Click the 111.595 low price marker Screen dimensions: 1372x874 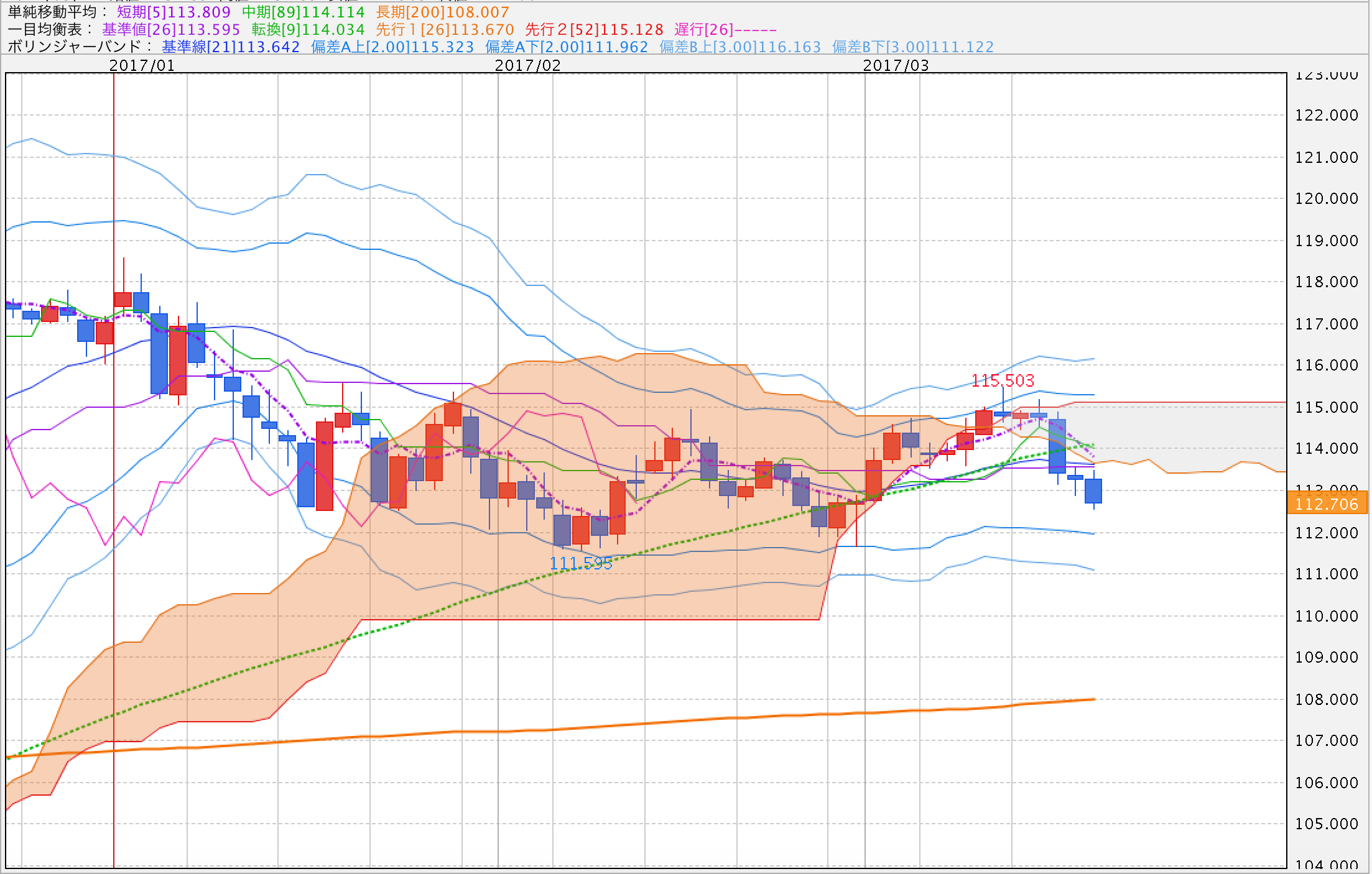[581, 563]
